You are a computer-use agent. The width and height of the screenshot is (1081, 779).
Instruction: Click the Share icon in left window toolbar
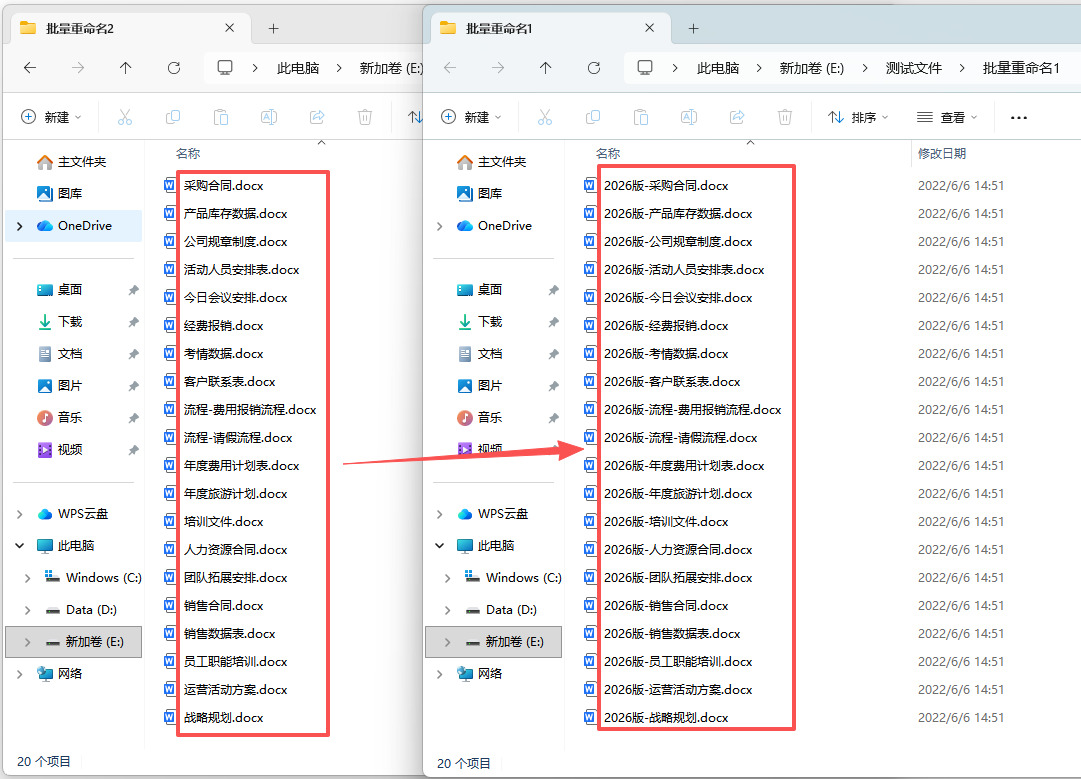[x=317, y=117]
